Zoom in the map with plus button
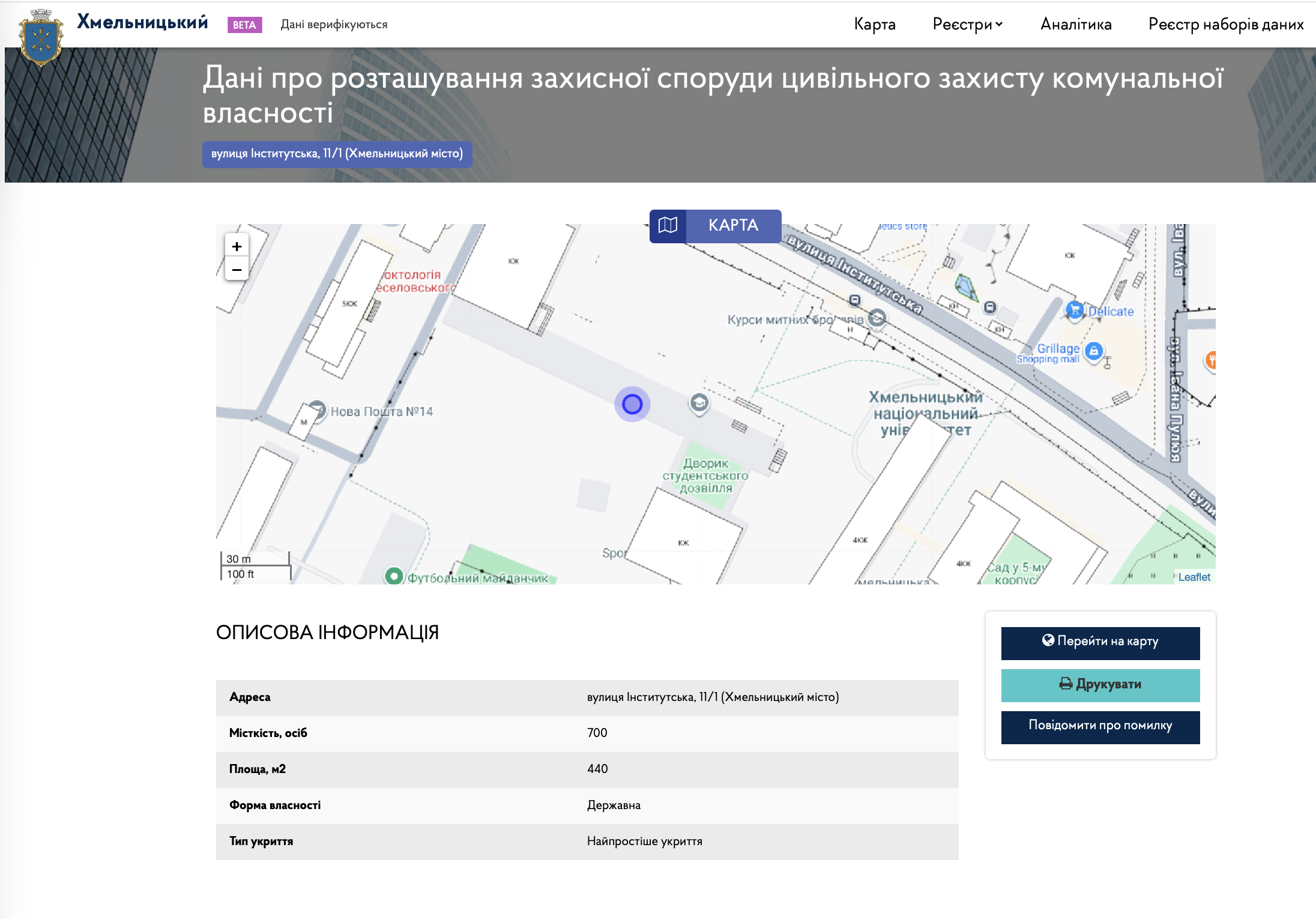Image resolution: width=1316 pixels, height=919 pixels. [x=237, y=246]
